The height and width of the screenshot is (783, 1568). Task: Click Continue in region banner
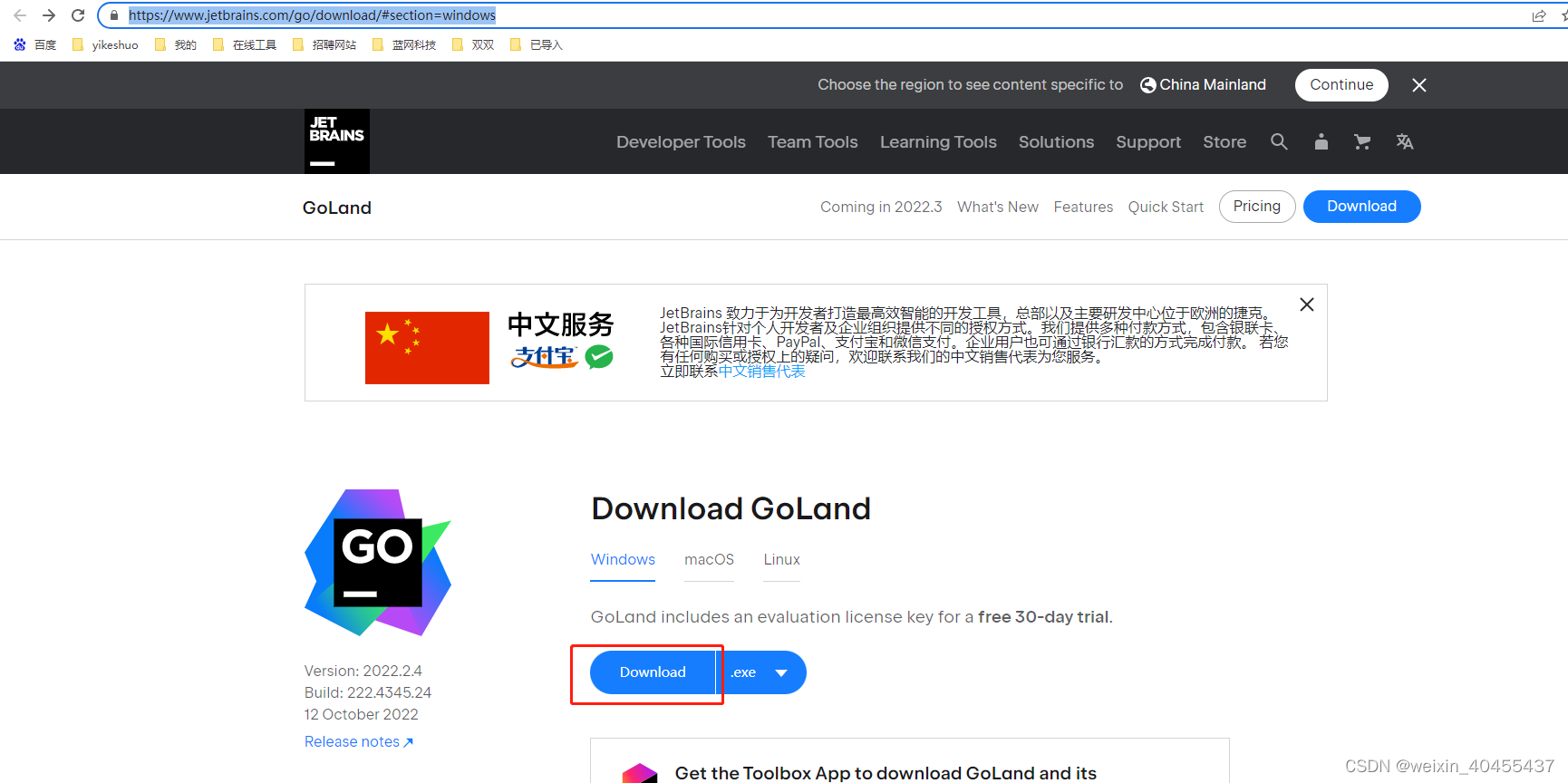pyautogui.click(x=1341, y=85)
